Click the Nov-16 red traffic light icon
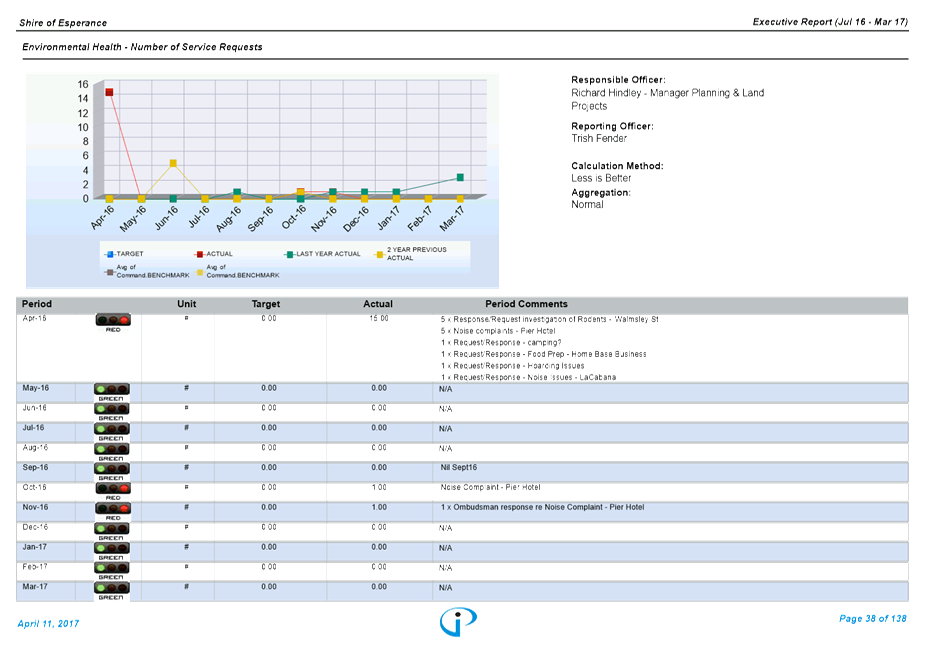The image size is (928, 657). pos(113,508)
